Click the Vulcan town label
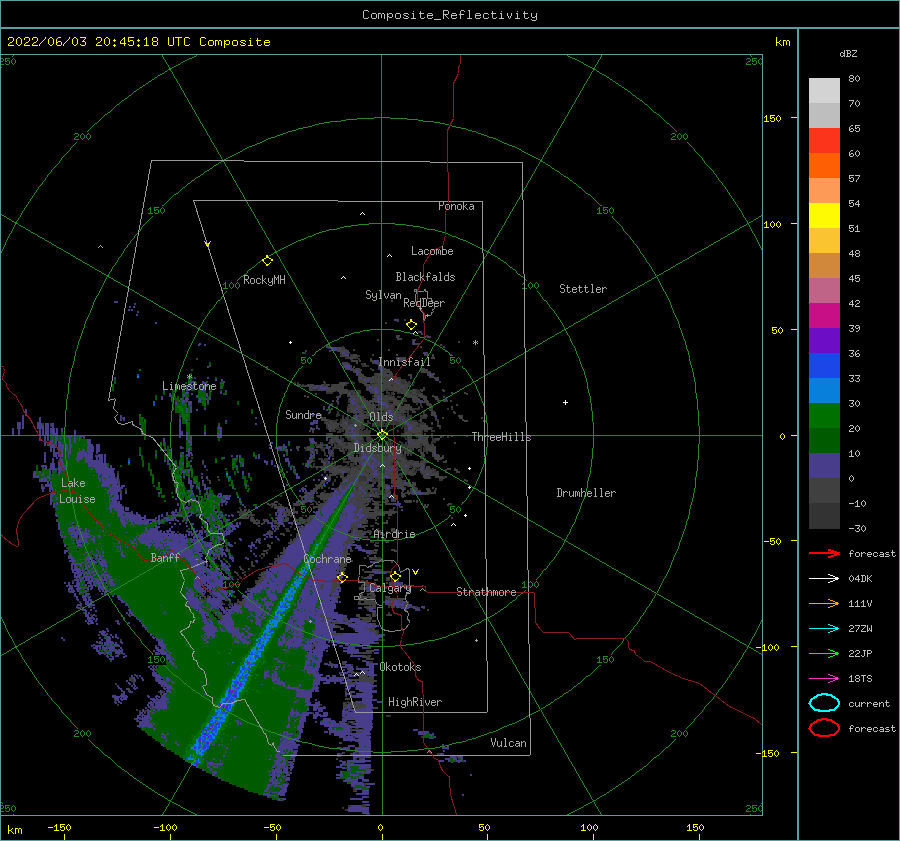The width and height of the screenshot is (900, 841). (x=509, y=743)
